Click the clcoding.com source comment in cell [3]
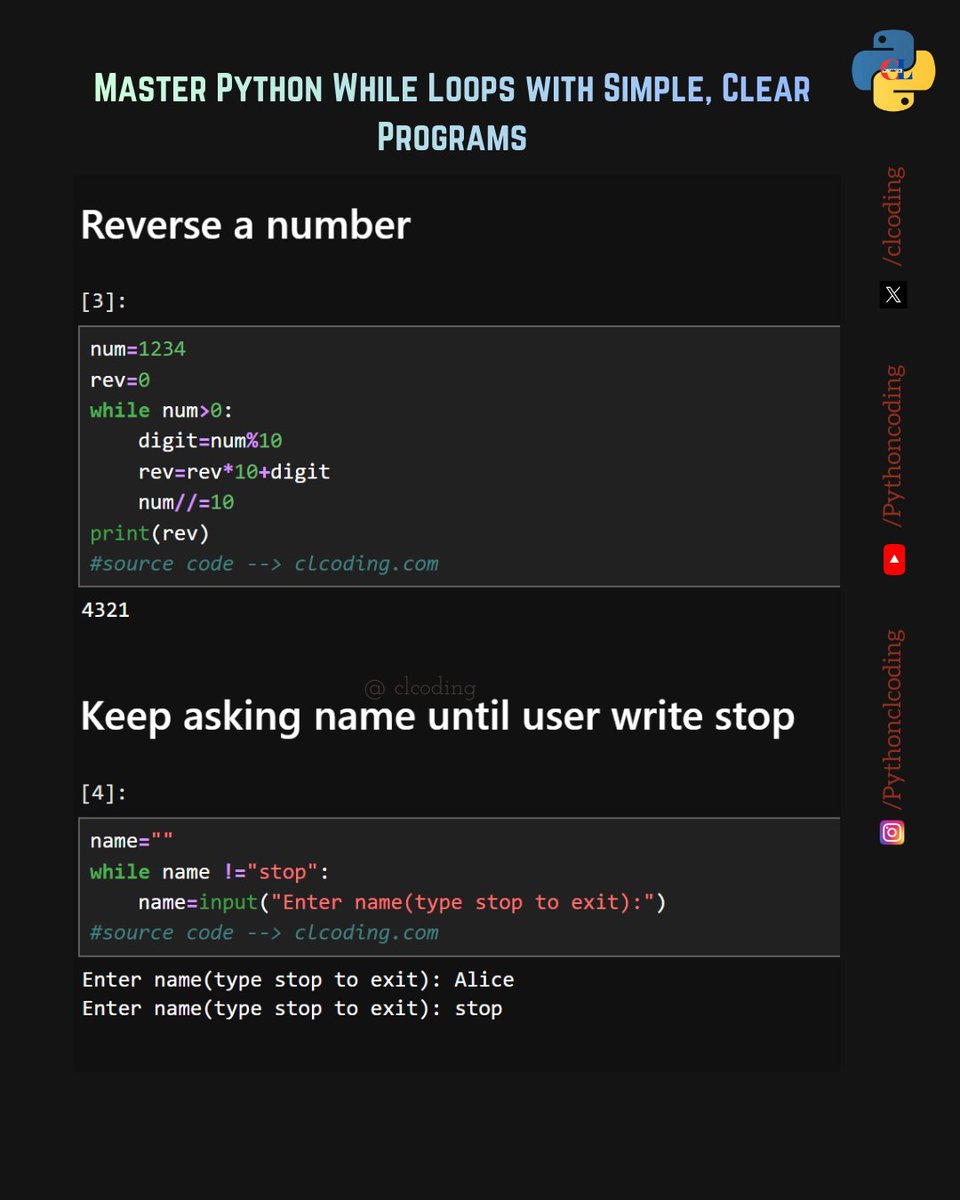This screenshot has width=960, height=1200. point(265,563)
